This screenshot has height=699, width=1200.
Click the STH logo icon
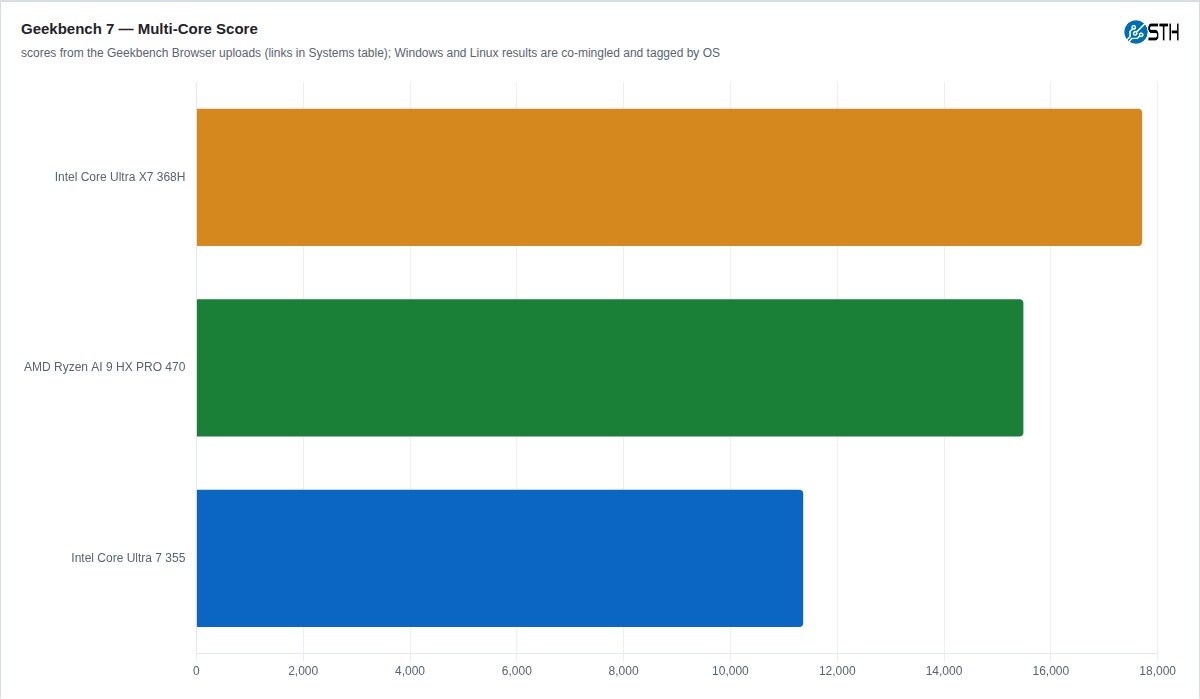pyautogui.click(x=1136, y=32)
